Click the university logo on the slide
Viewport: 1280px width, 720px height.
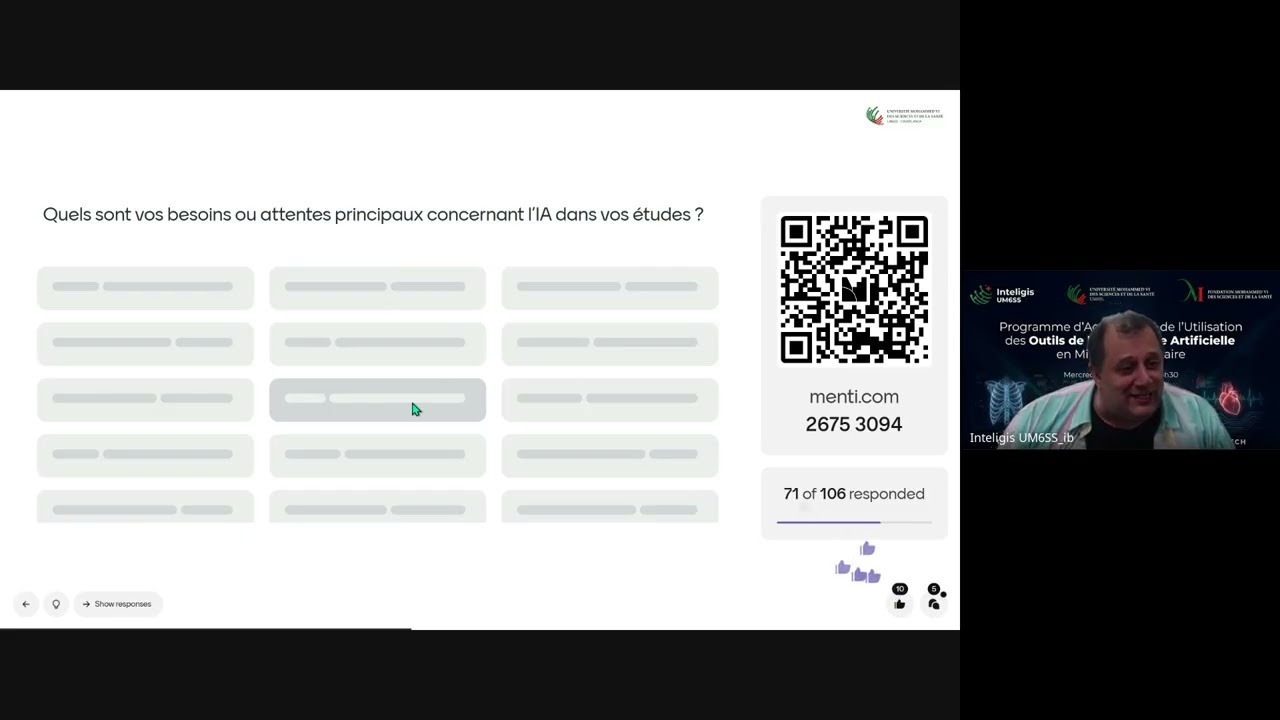(x=904, y=115)
